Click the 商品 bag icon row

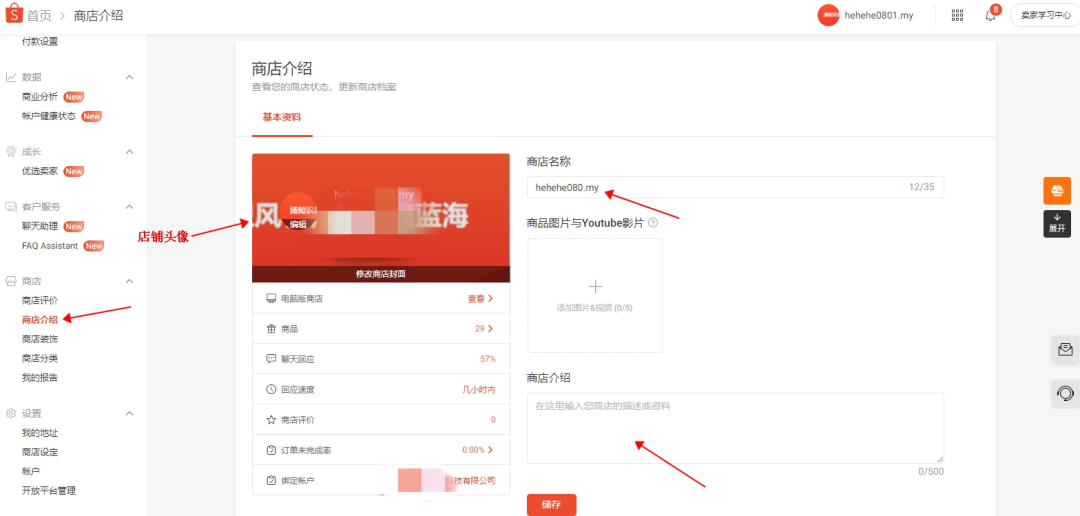click(x=381, y=329)
